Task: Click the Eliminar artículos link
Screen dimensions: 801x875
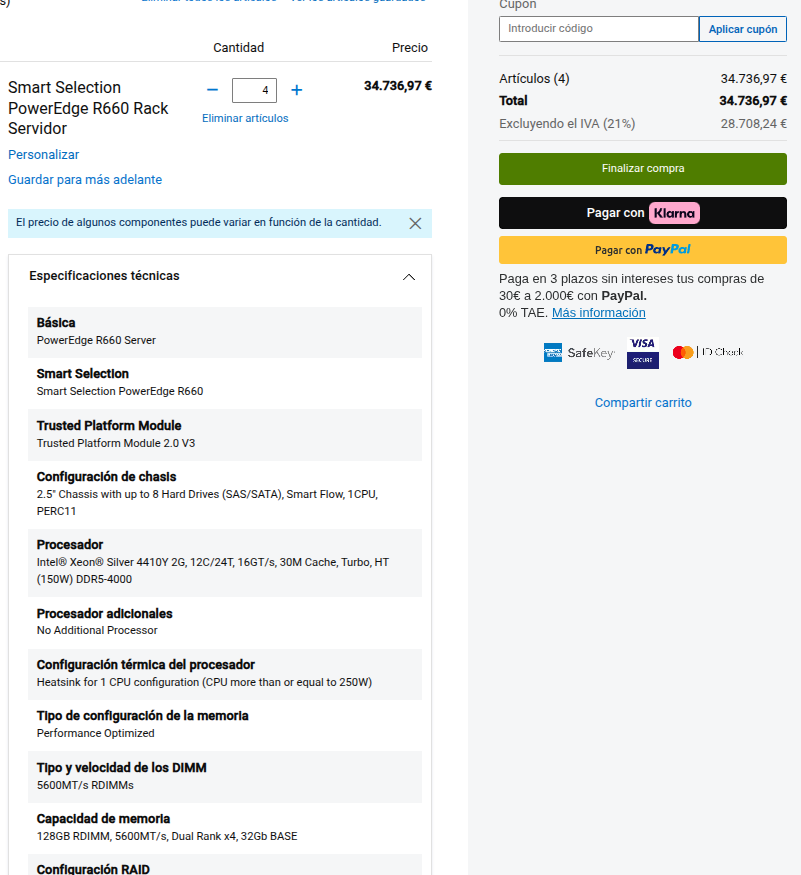Action: coord(245,118)
